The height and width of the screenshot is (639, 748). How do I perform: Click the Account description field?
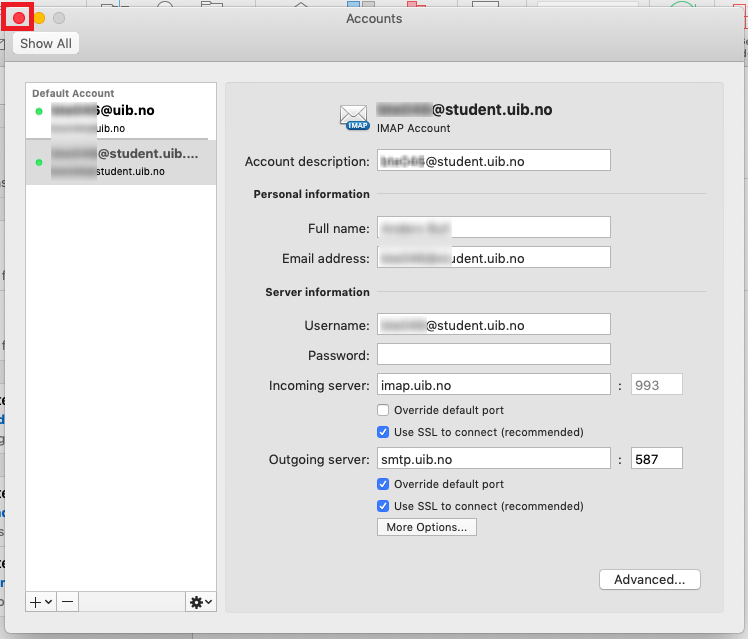click(x=493, y=160)
